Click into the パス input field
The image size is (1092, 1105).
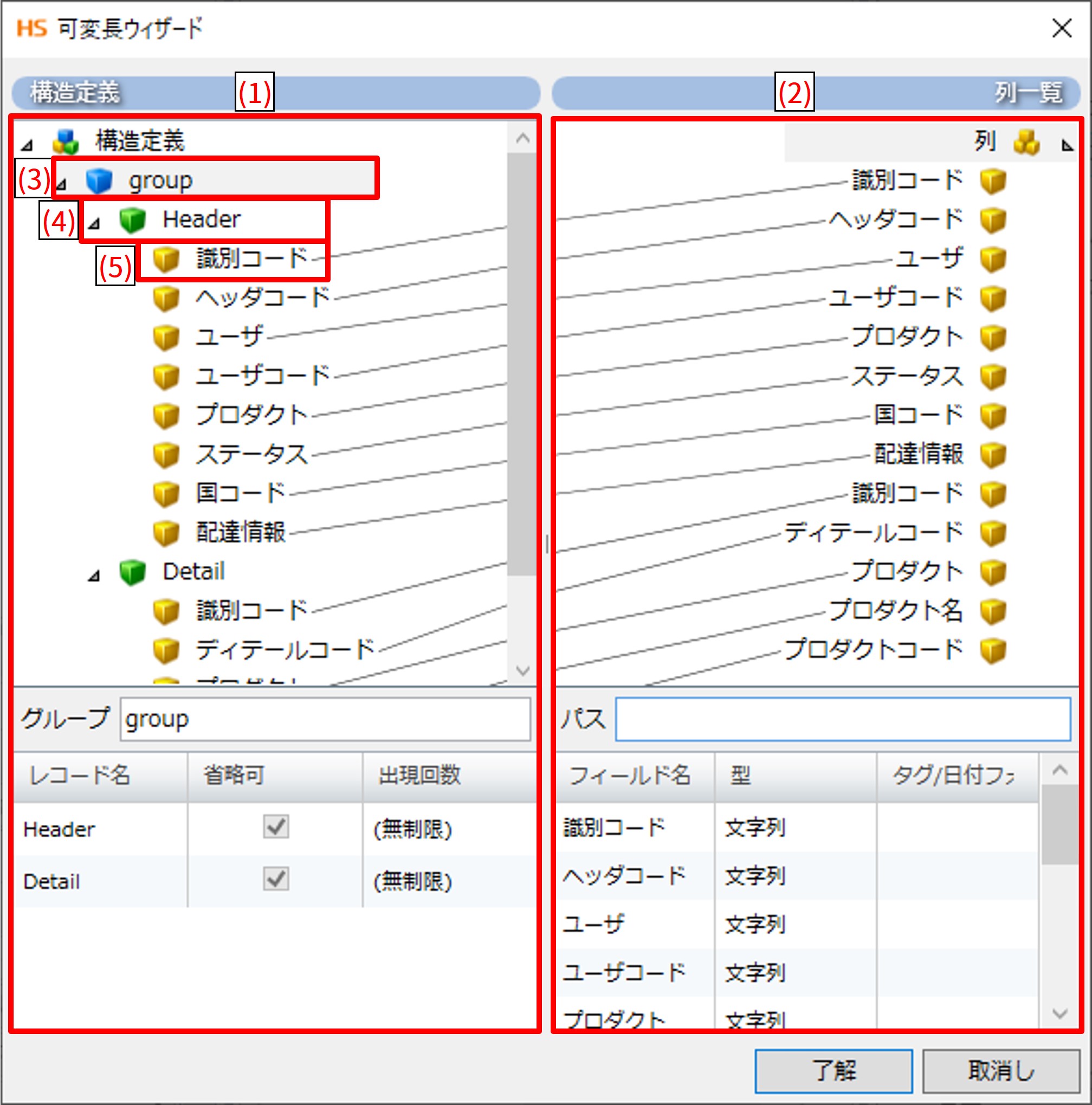tap(843, 719)
